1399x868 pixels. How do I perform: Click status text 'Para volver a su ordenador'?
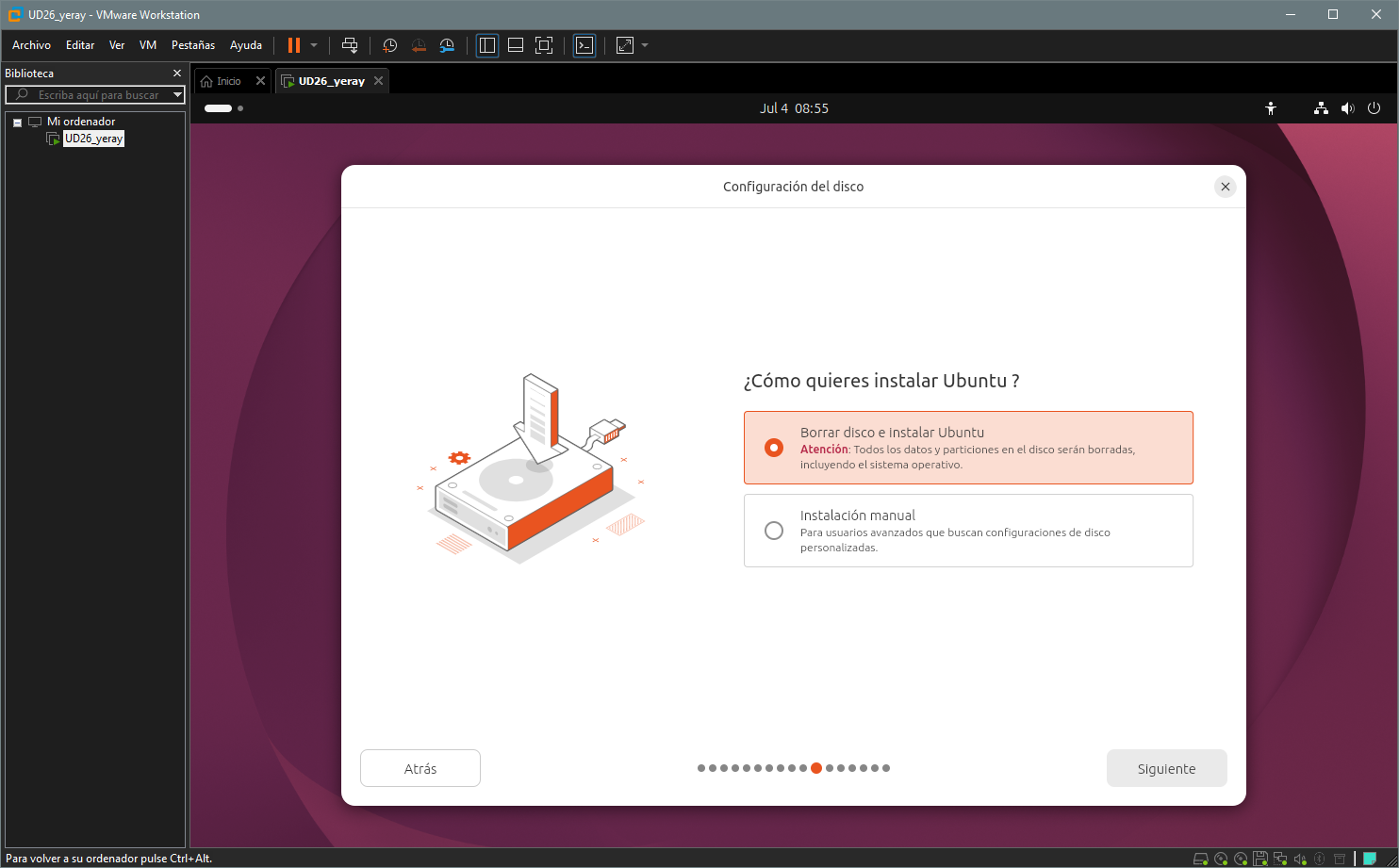(x=72, y=859)
